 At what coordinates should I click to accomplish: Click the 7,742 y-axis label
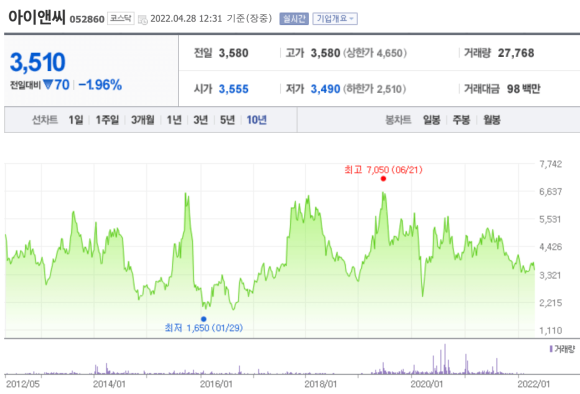[551, 164]
